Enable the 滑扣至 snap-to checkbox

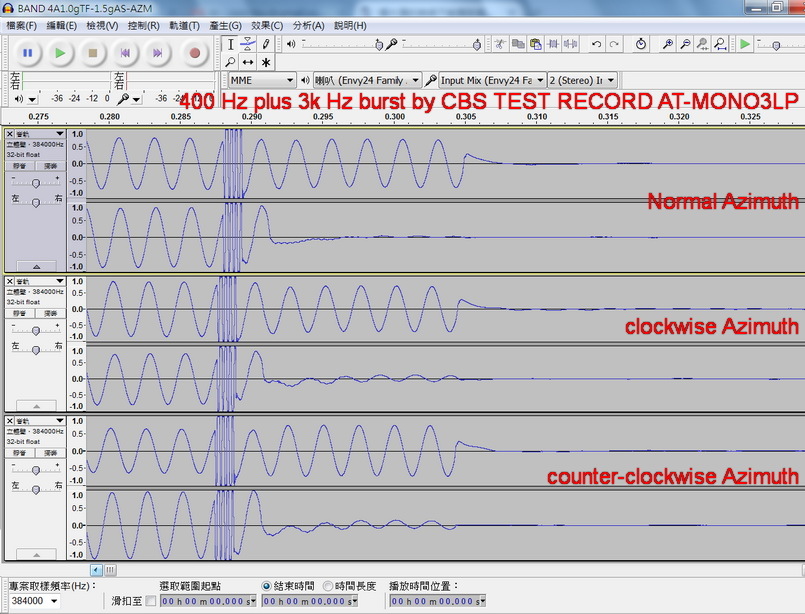click(x=150, y=601)
